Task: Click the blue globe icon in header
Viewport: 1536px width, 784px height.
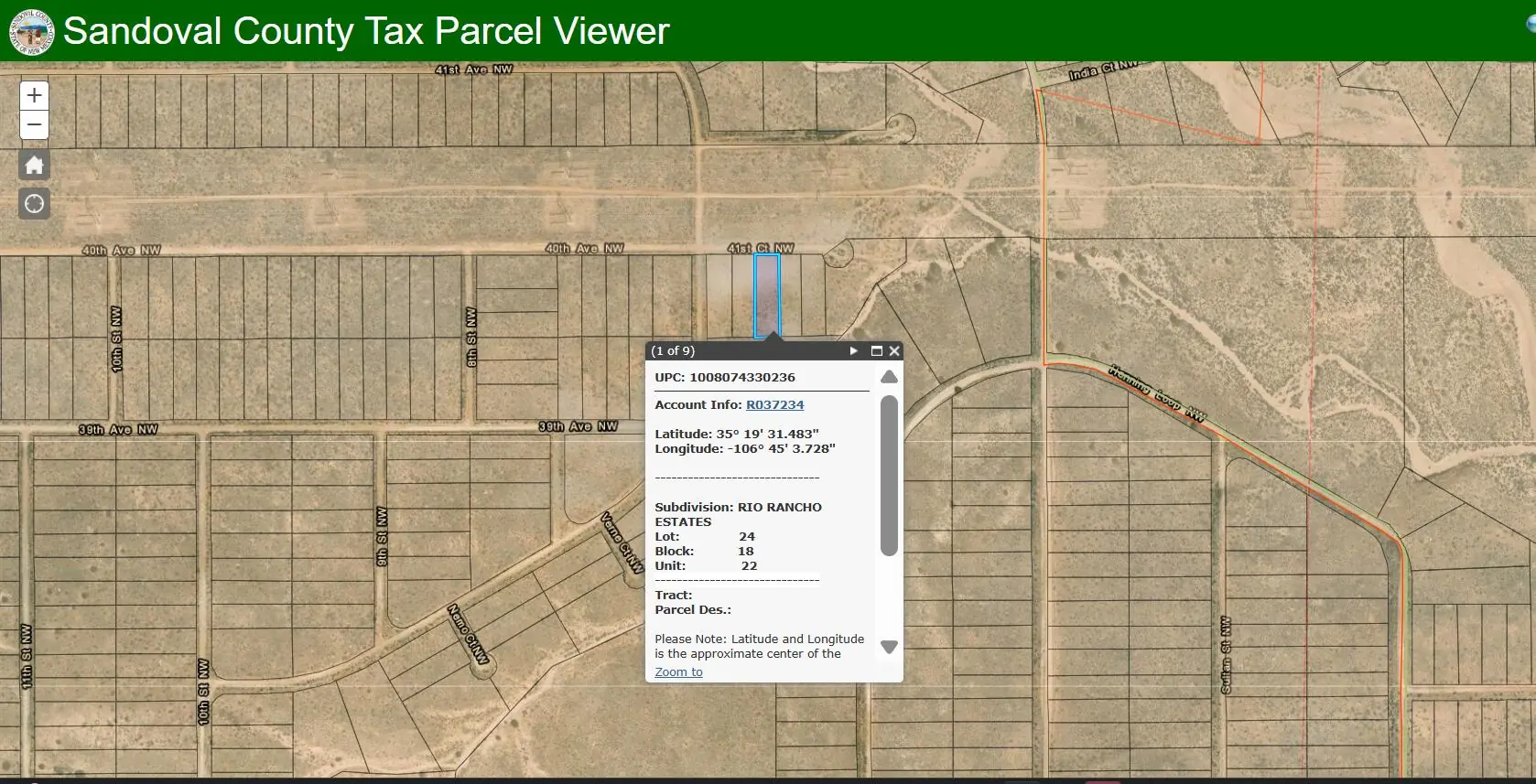Action: click(1531, 25)
